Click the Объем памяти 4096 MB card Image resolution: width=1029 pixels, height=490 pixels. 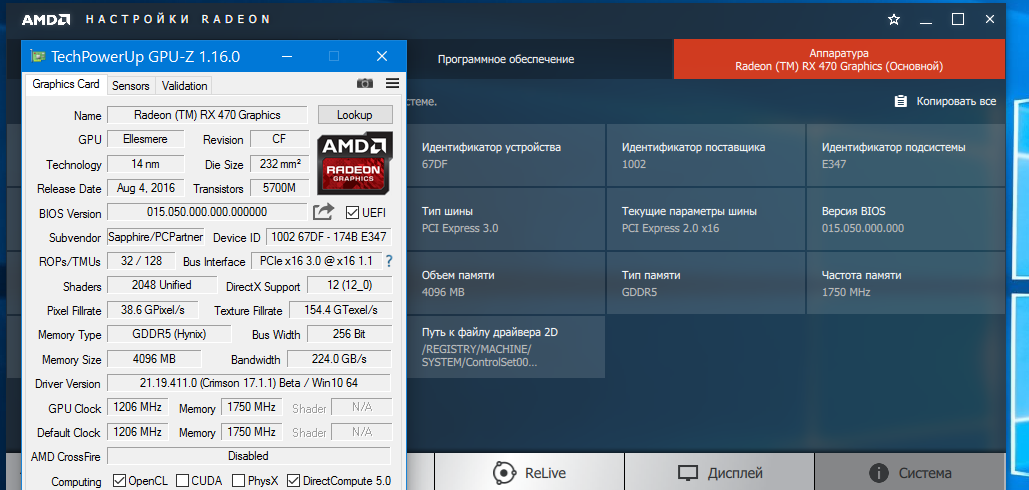[x=507, y=283]
